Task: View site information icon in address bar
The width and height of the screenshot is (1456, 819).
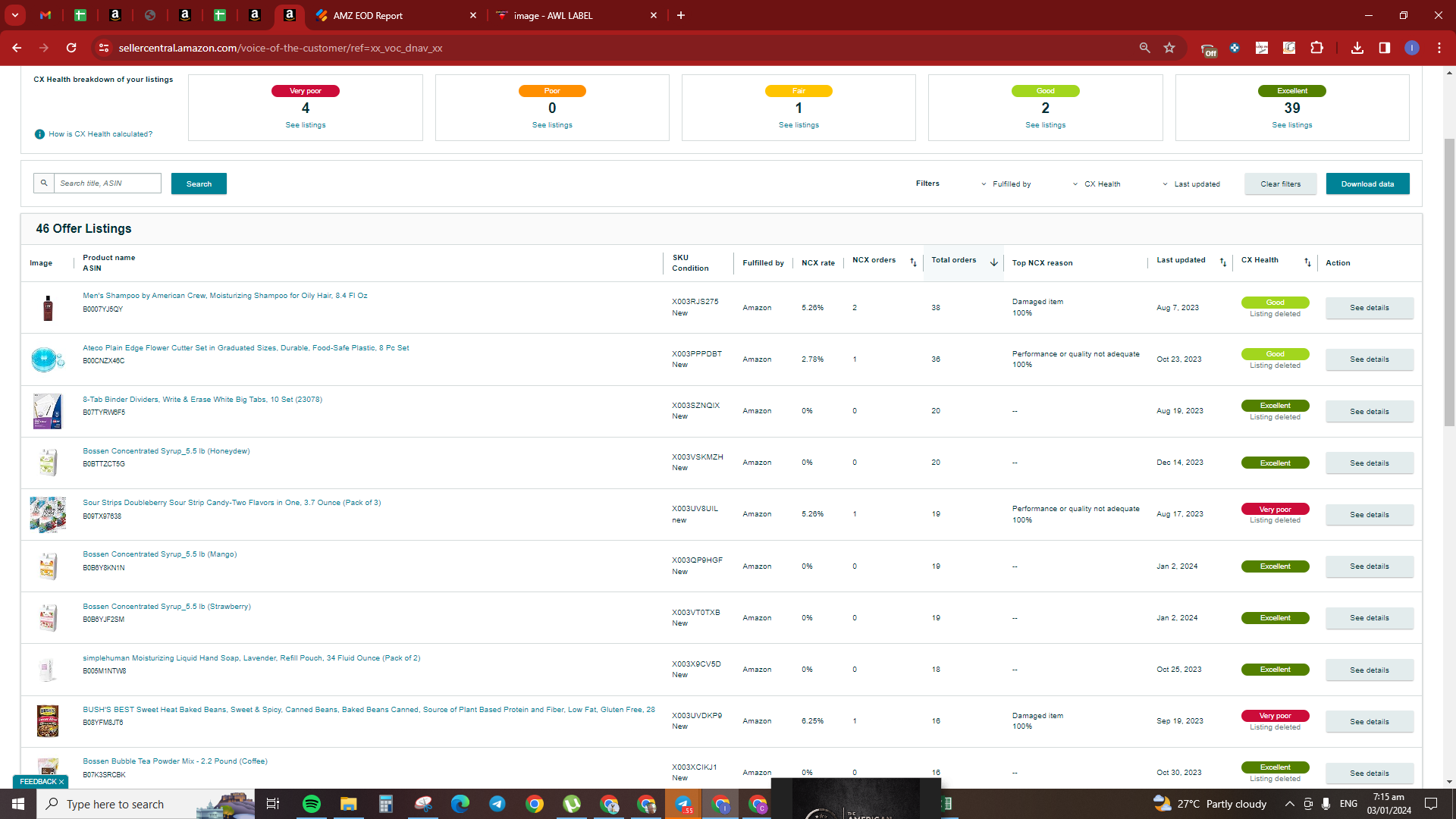Action: pos(104,48)
